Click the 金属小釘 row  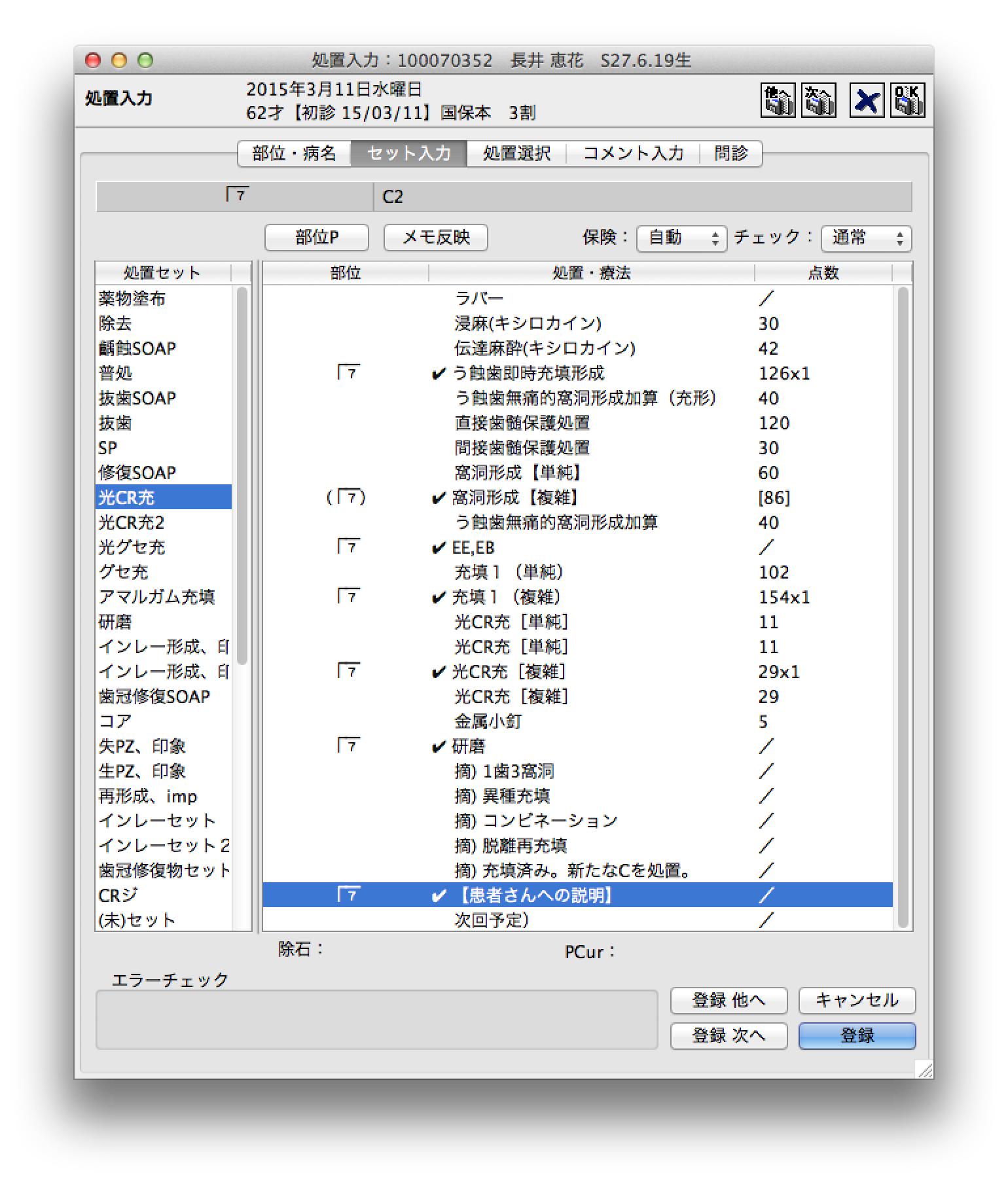tap(578, 722)
